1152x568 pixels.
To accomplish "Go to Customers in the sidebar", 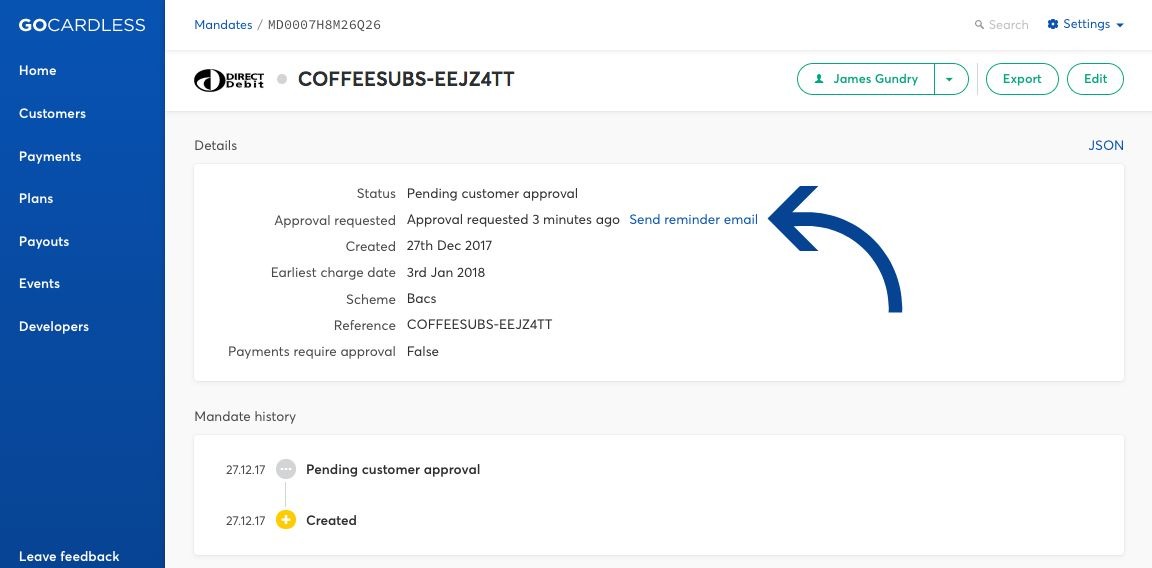I will (x=52, y=114).
